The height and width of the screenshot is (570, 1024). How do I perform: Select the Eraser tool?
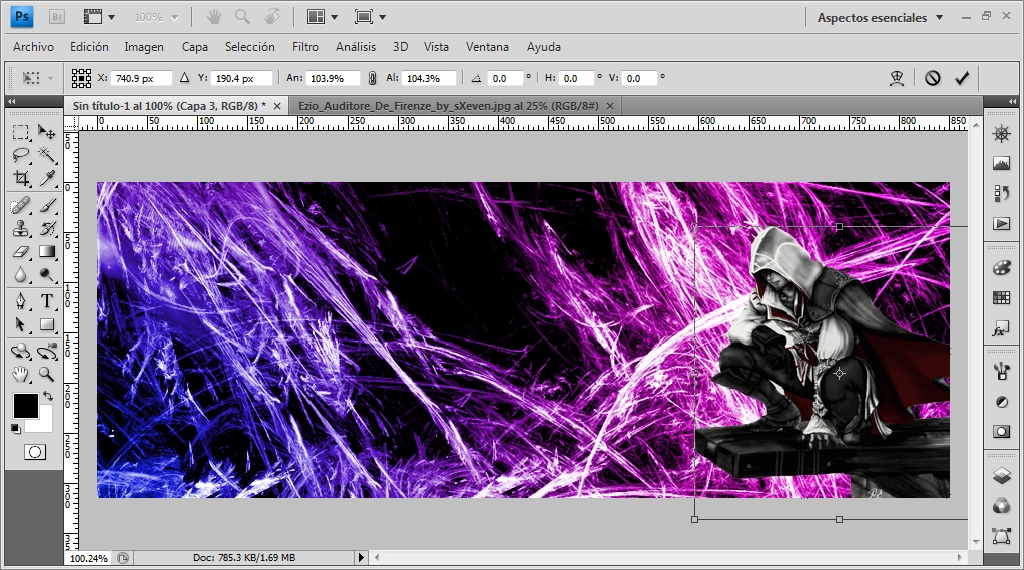[21, 251]
